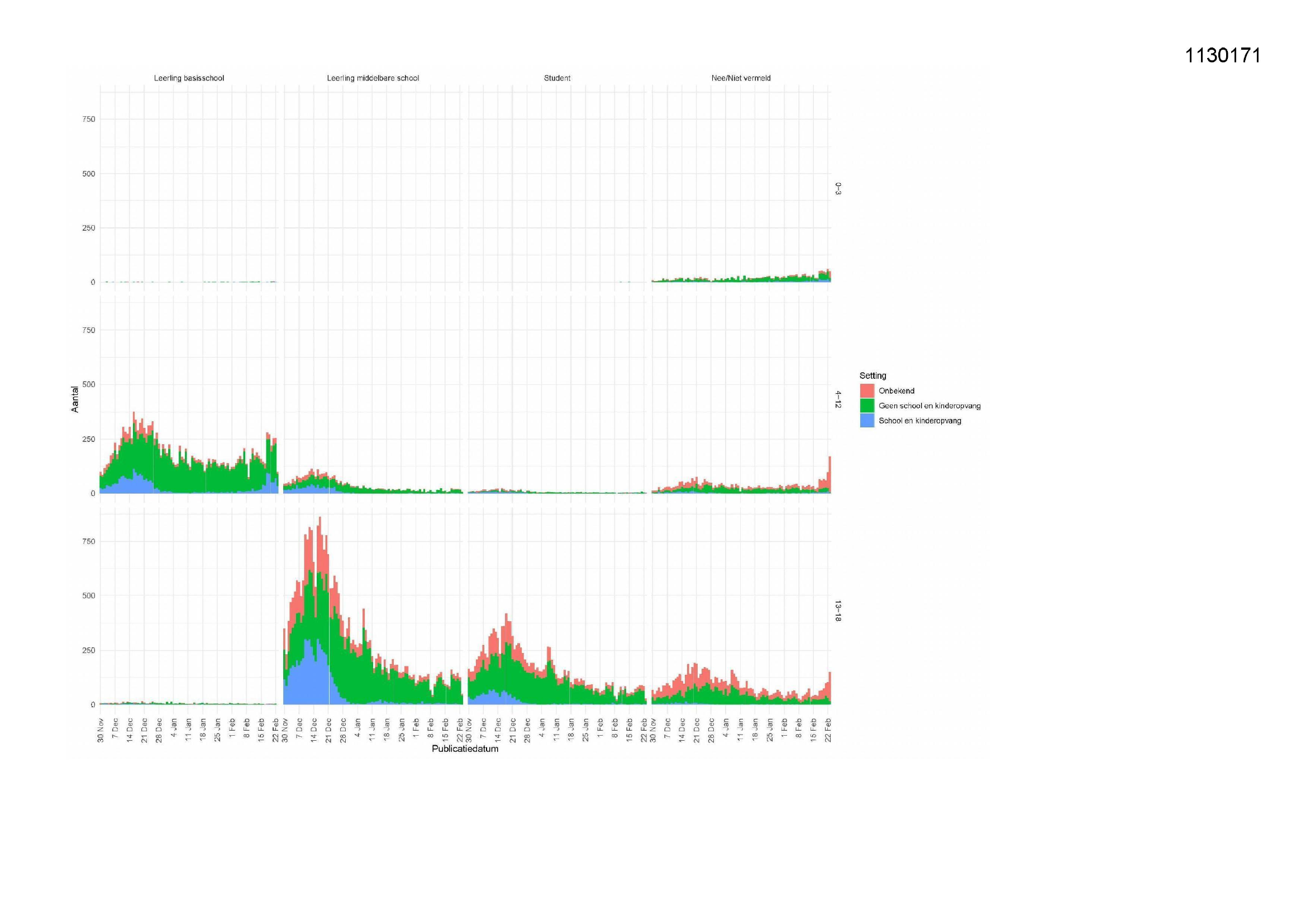Click the Publicatiedatum axis title

coord(465,749)
